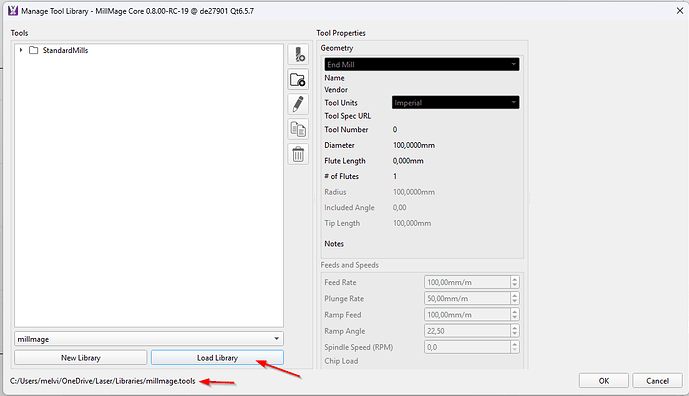The width and height of the screenshot is (689, 396).
Task: Click the Vendor label
Action: [336, 90]
